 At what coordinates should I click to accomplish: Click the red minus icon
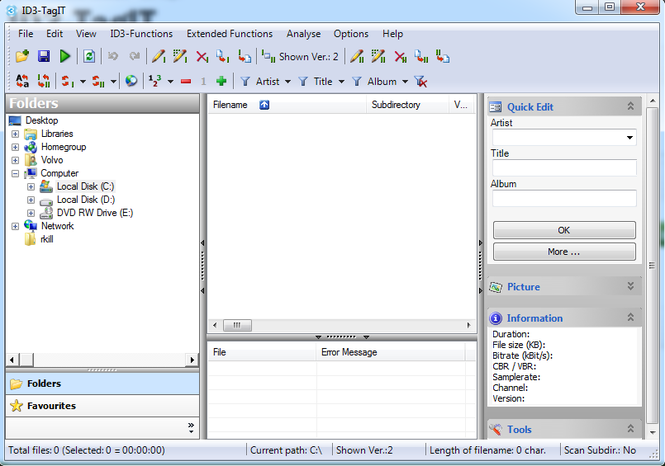pos(186,81)
